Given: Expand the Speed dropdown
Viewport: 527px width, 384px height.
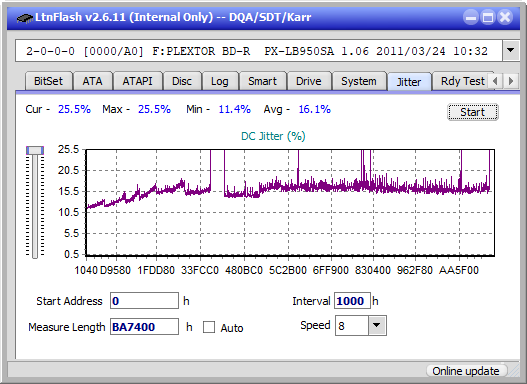Looking at the screenshot, I should (x=377, y=325).
